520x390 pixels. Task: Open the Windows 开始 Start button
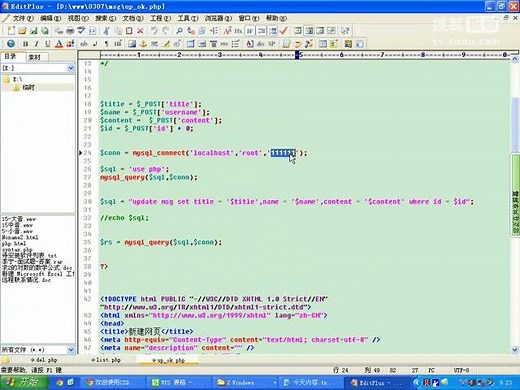click(24, 382)
